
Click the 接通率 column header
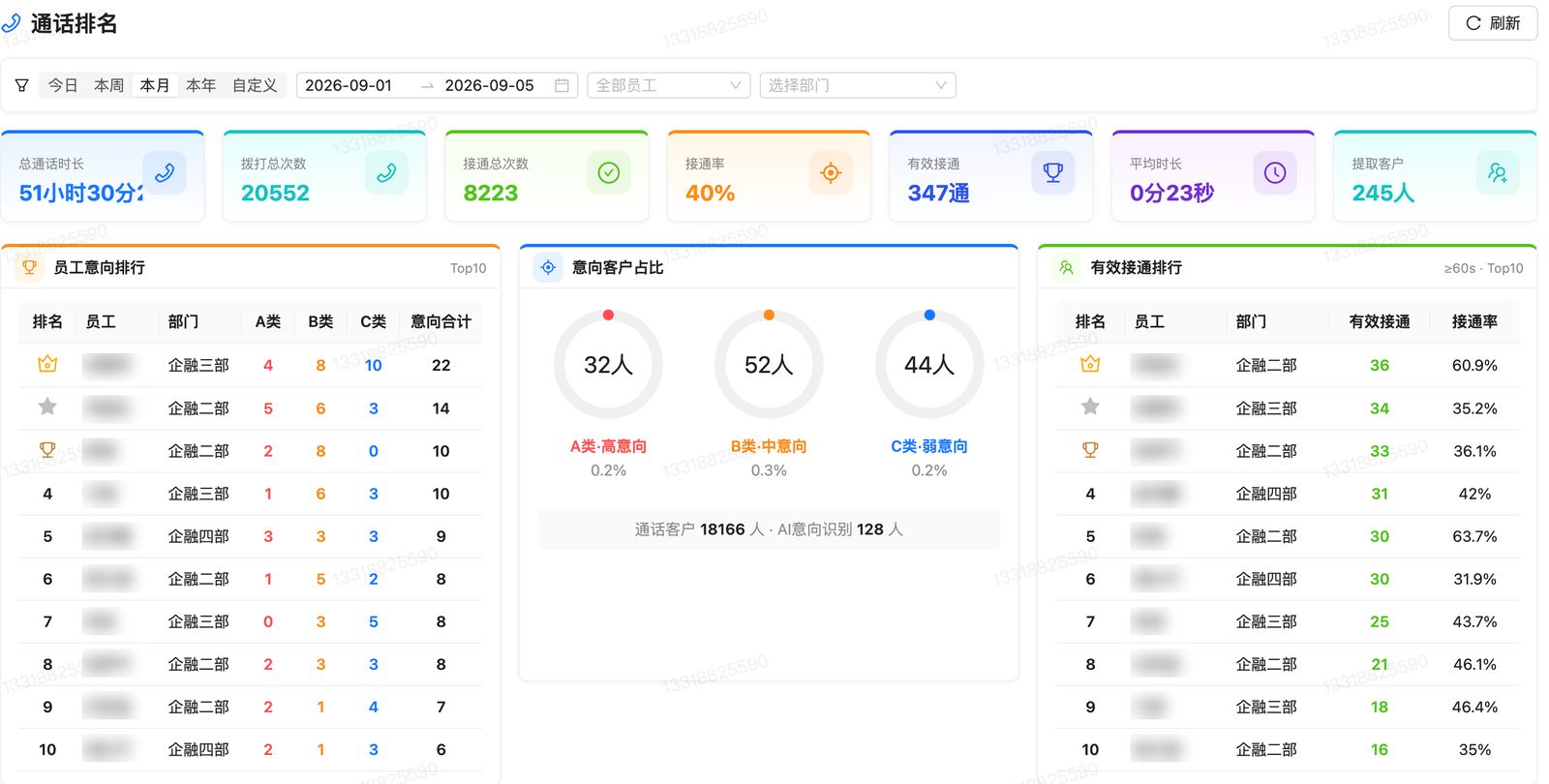1474,321
